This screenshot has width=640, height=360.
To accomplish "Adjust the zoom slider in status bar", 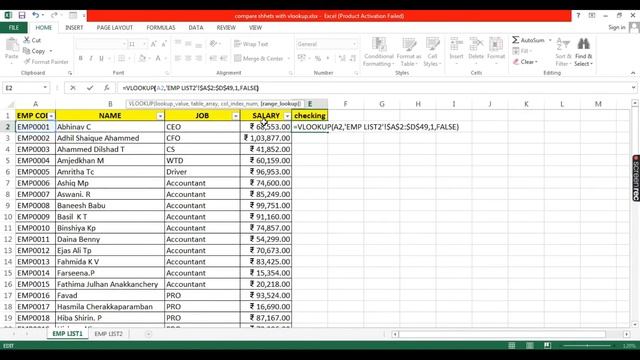I will [587, 346].
